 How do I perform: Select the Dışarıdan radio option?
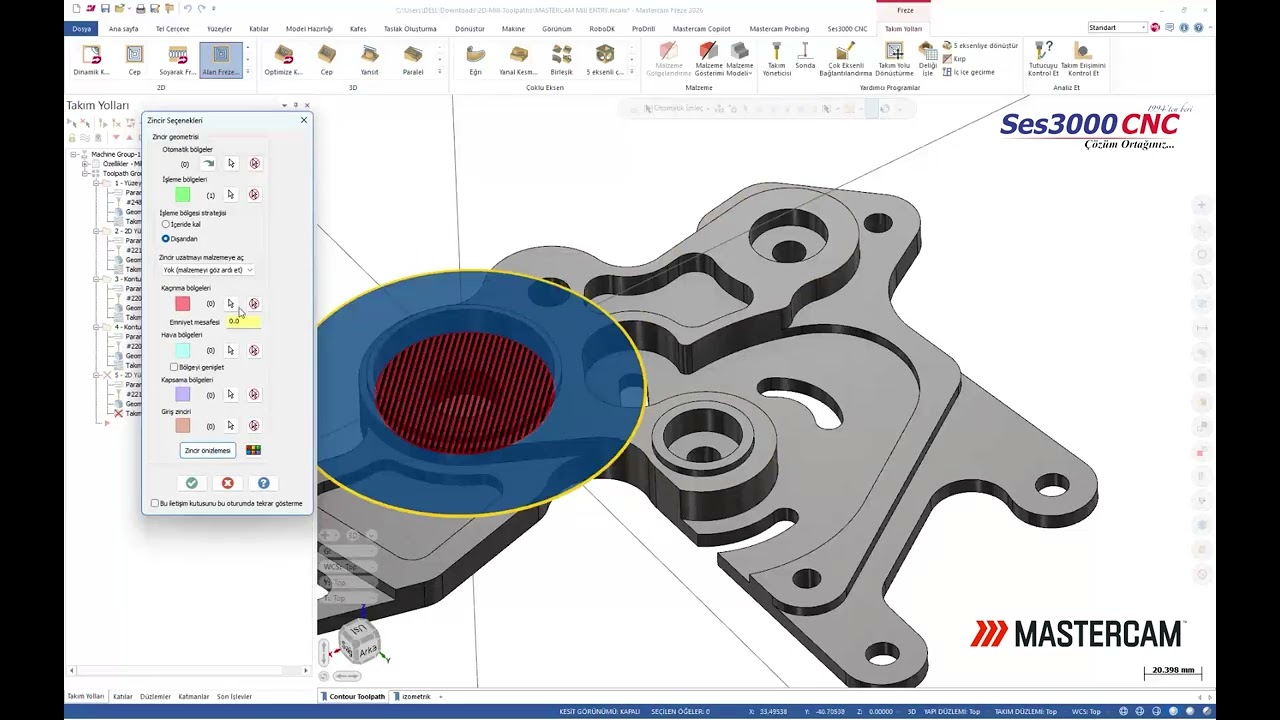[x=166, y=239]
